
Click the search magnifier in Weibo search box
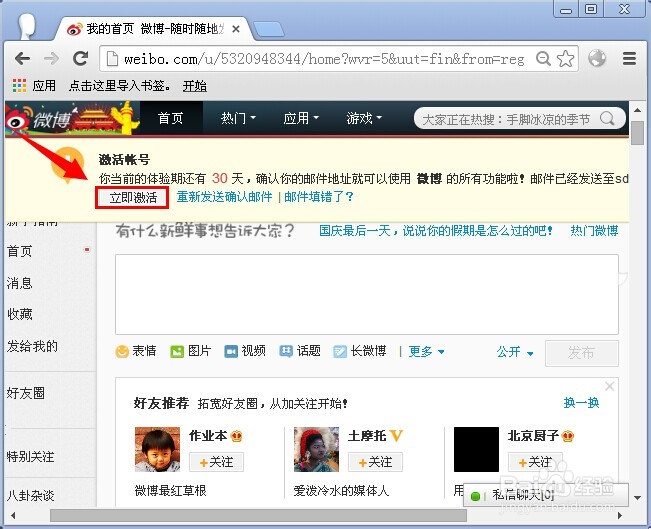click(607, 119)
